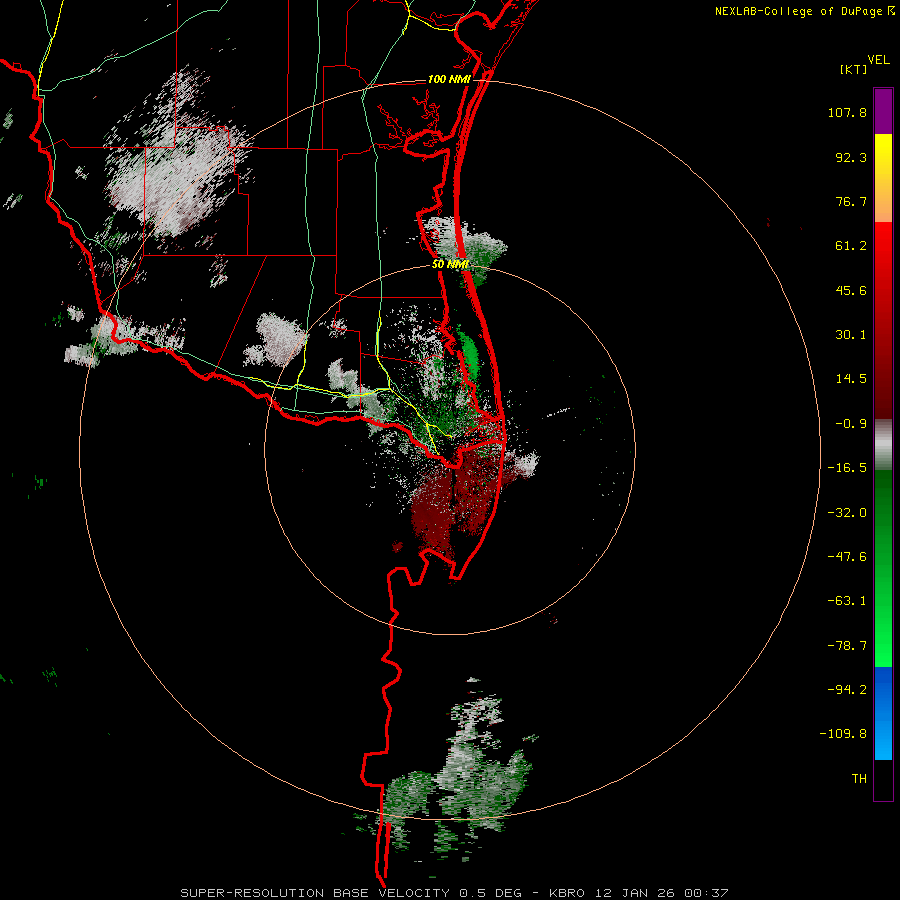Click the 100 NMI range ring label
The image size is (900, 900).
(449, 79)
